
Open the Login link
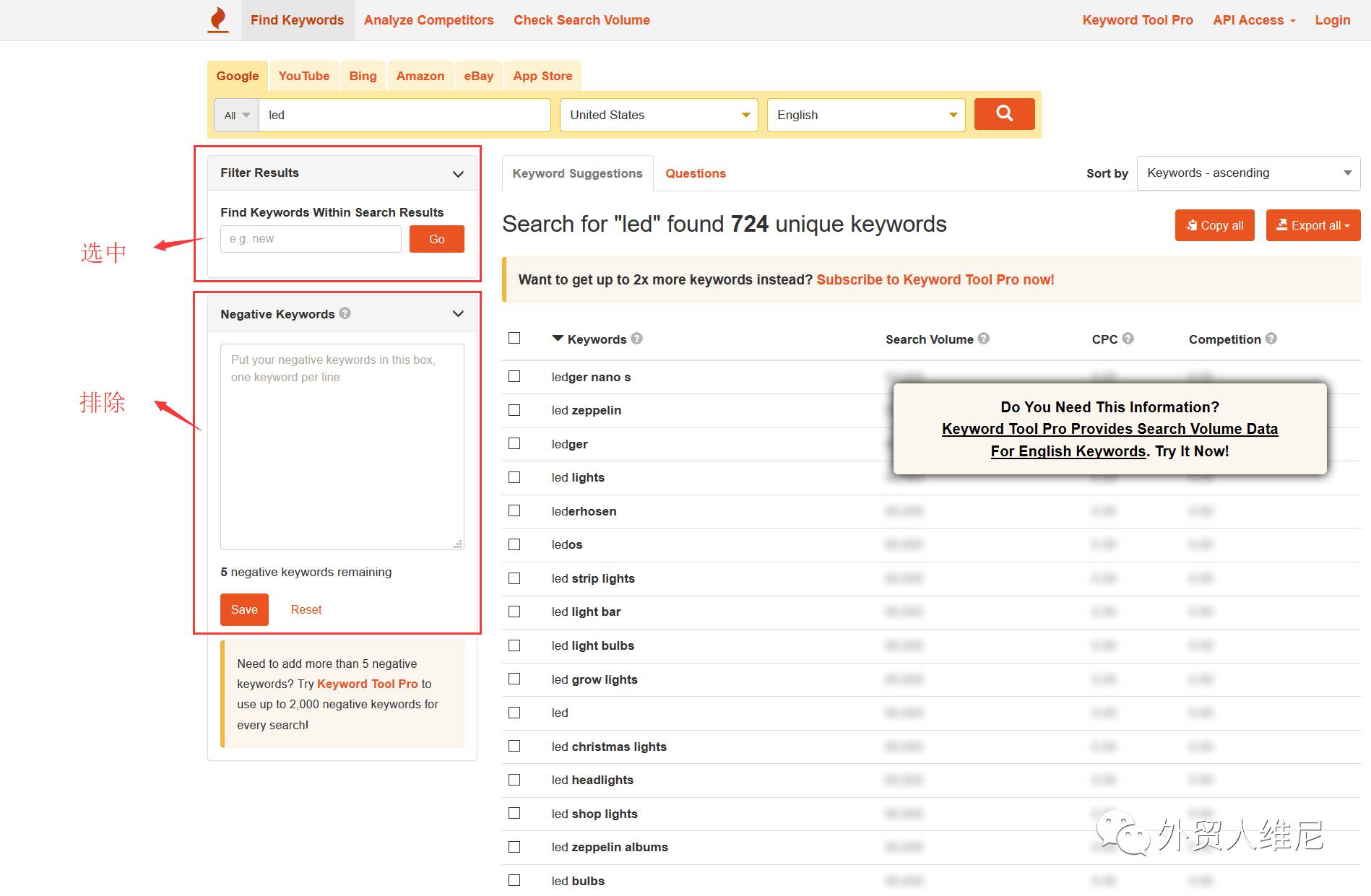[1333, 20]
